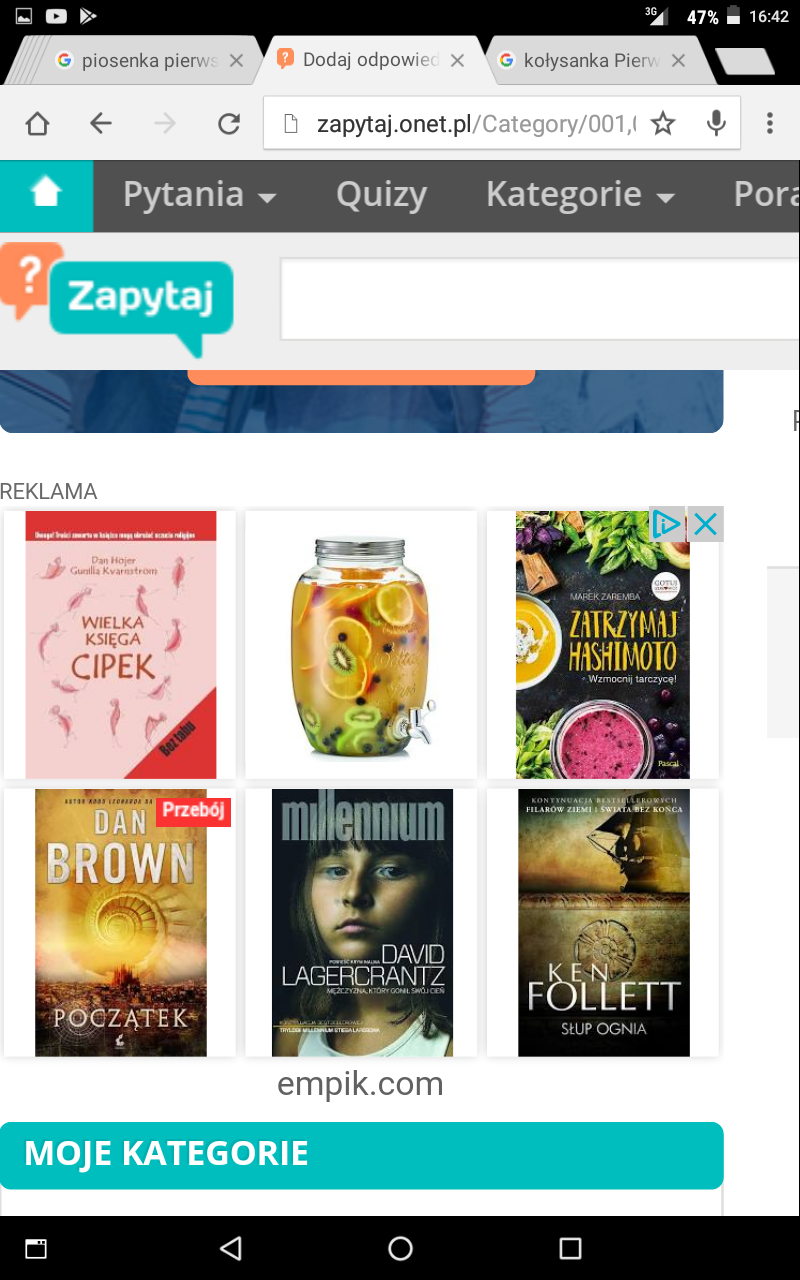This screenshot has height=1280, width=800.
Task: Open the AdChoices info icon
Action: [666, 524]
